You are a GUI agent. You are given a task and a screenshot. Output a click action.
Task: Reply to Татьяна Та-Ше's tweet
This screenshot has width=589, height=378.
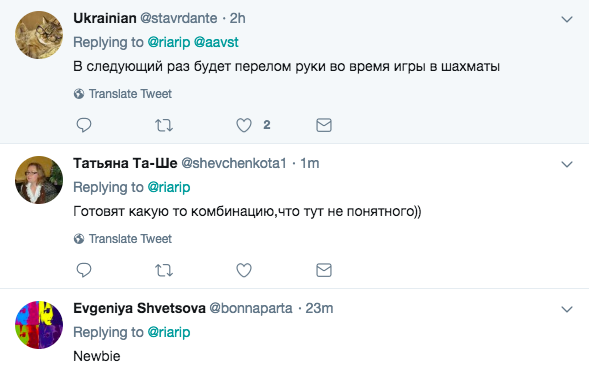click(84, 270)
